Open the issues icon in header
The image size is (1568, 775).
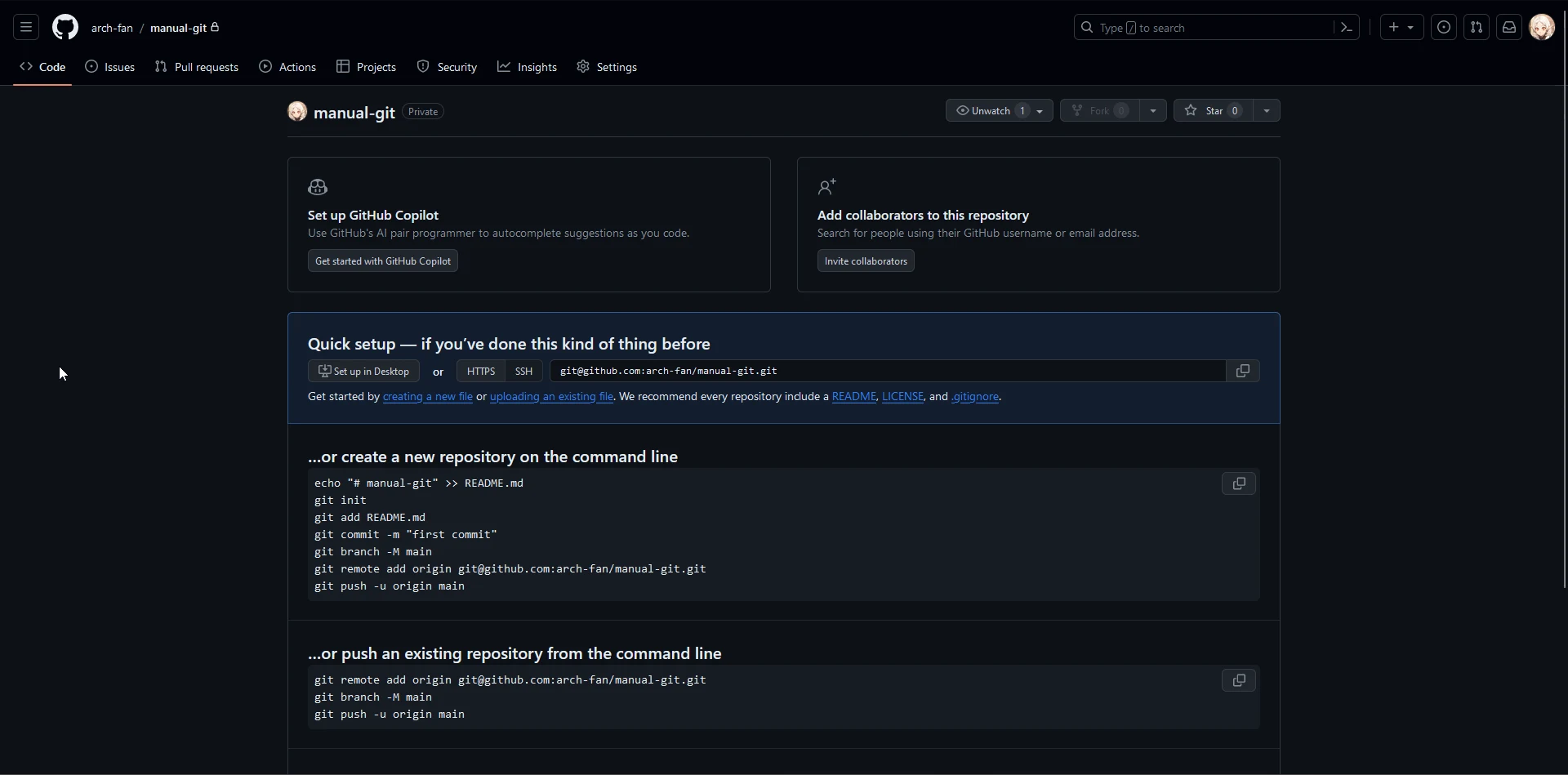pos(1444,27)
